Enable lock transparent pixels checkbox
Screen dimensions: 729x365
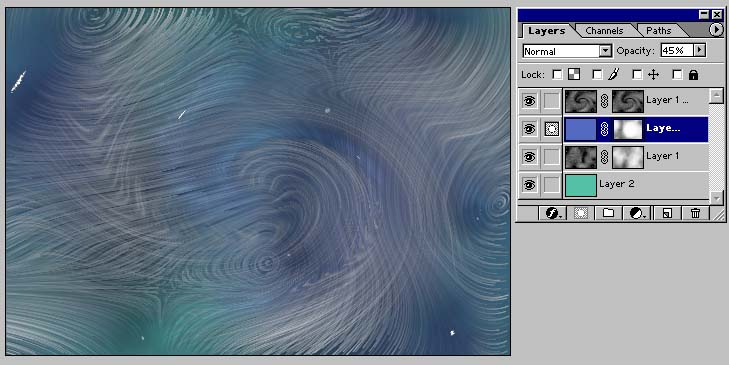click(557, 74)
